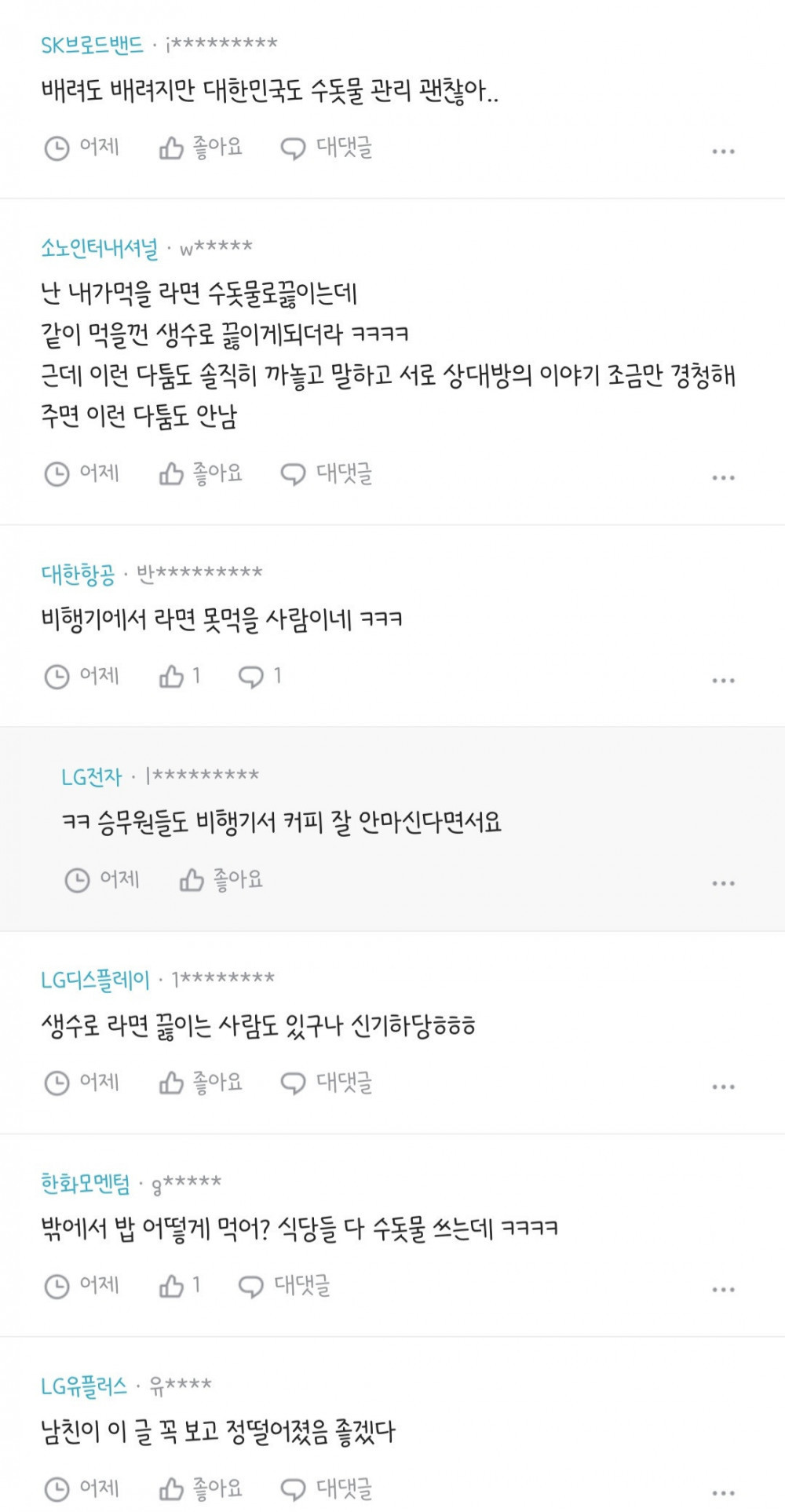Reply to the LG디스플레이 comment
The image size is (785, 1512).
327,1083
